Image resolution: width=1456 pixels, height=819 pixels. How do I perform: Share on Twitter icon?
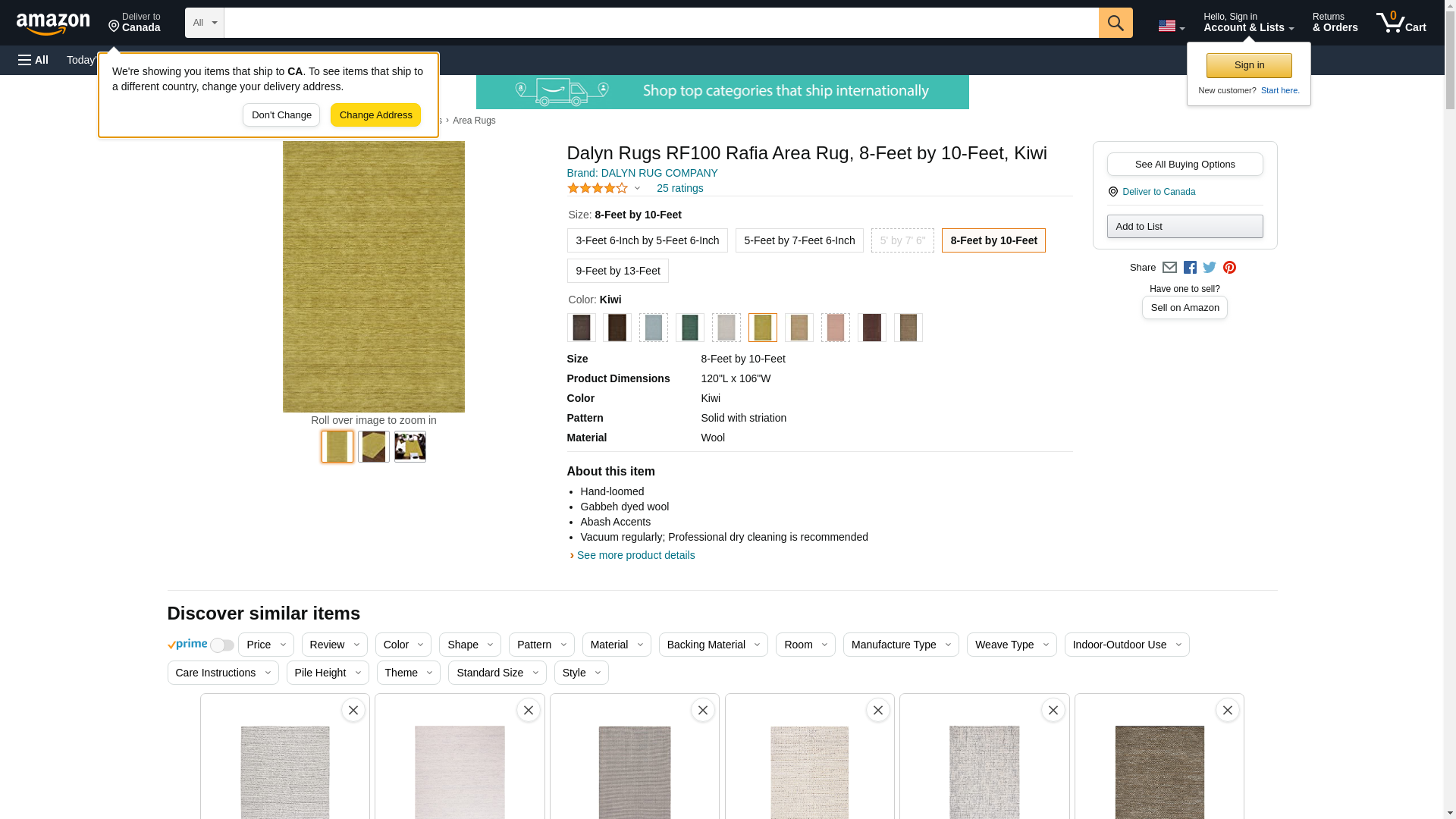(1210, 268)
